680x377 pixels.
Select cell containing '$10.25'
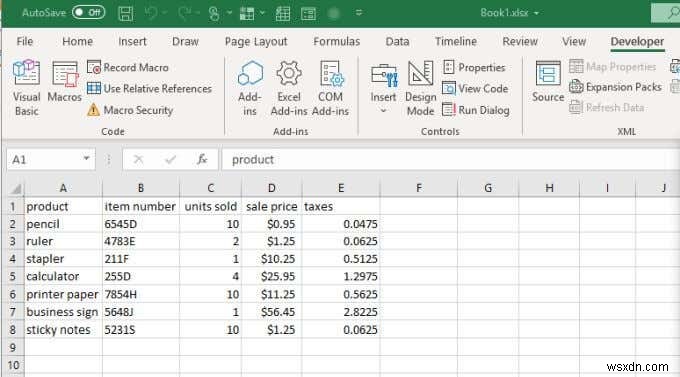pyautogui.click(x=271, y=259)
